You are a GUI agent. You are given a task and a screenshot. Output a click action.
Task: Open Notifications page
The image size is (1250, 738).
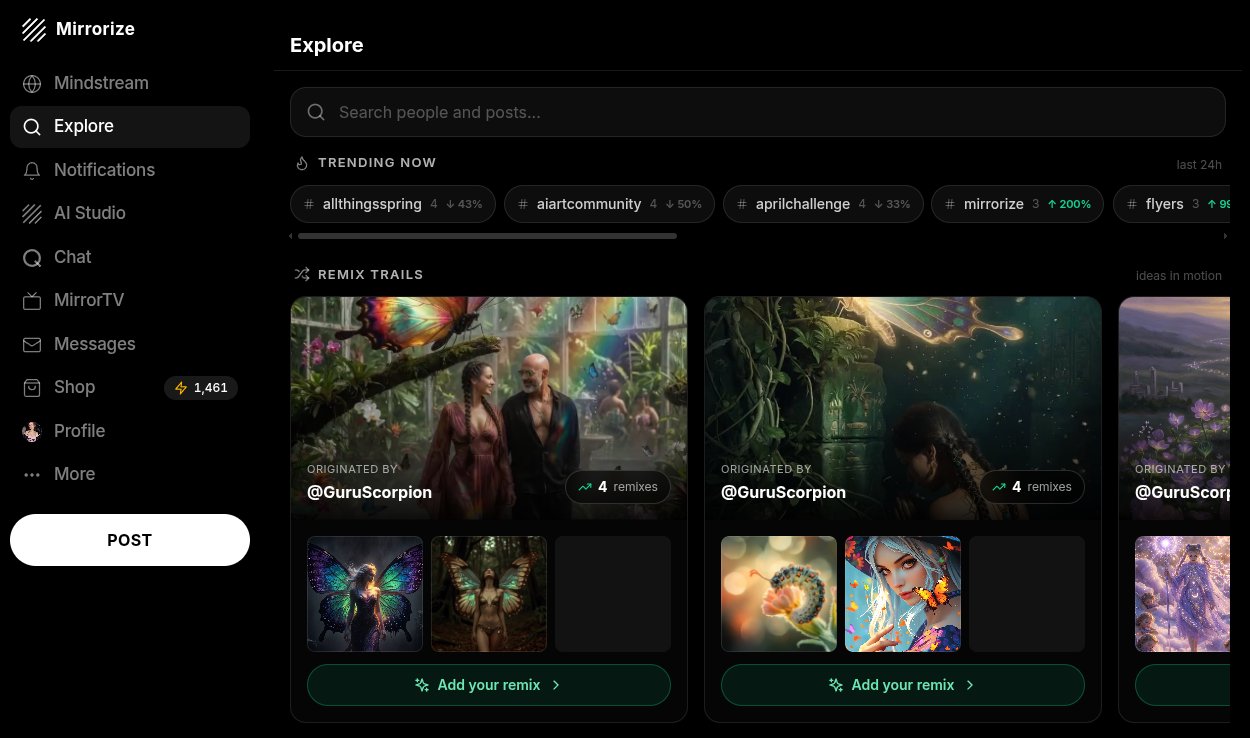[130, 170]
